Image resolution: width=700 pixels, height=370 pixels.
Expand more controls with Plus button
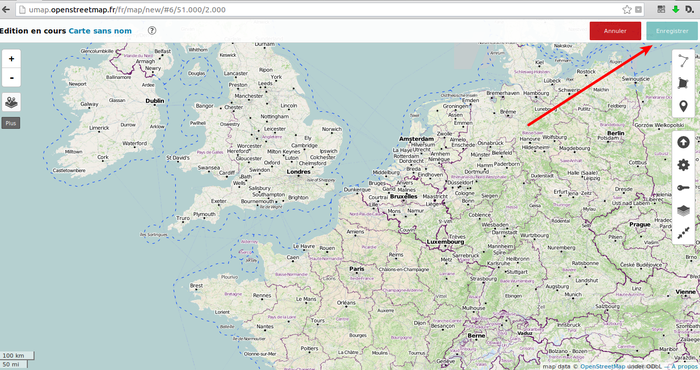pyautogui.click(x=11, y=123)
